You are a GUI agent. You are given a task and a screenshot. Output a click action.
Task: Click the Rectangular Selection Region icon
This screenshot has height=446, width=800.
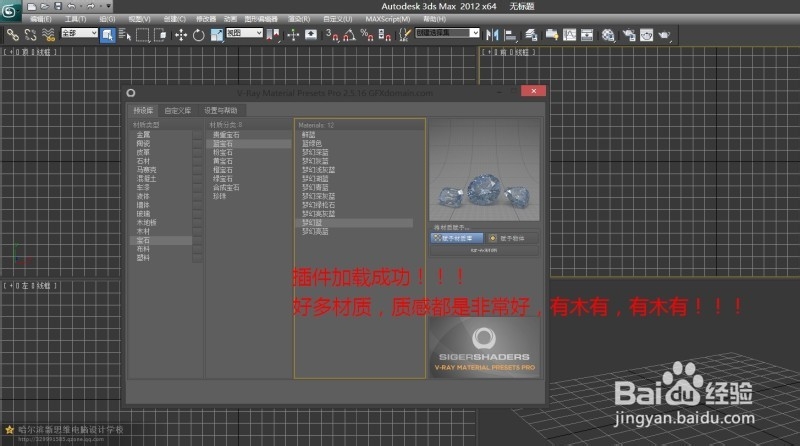[x=143, y=34]
